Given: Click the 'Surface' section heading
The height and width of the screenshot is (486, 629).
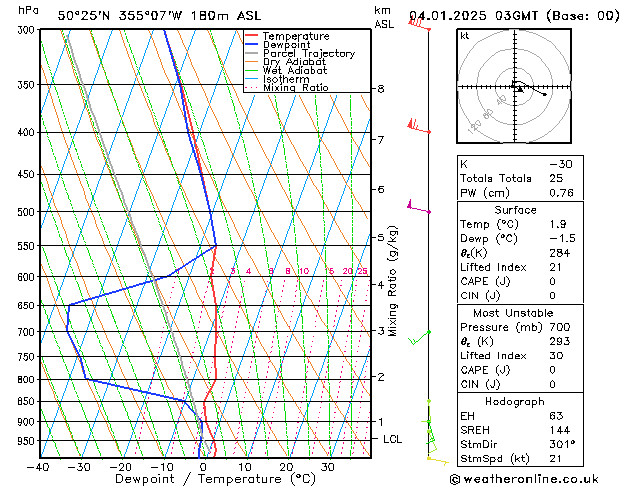Looking at the screenshot, I should coord(515,210).
